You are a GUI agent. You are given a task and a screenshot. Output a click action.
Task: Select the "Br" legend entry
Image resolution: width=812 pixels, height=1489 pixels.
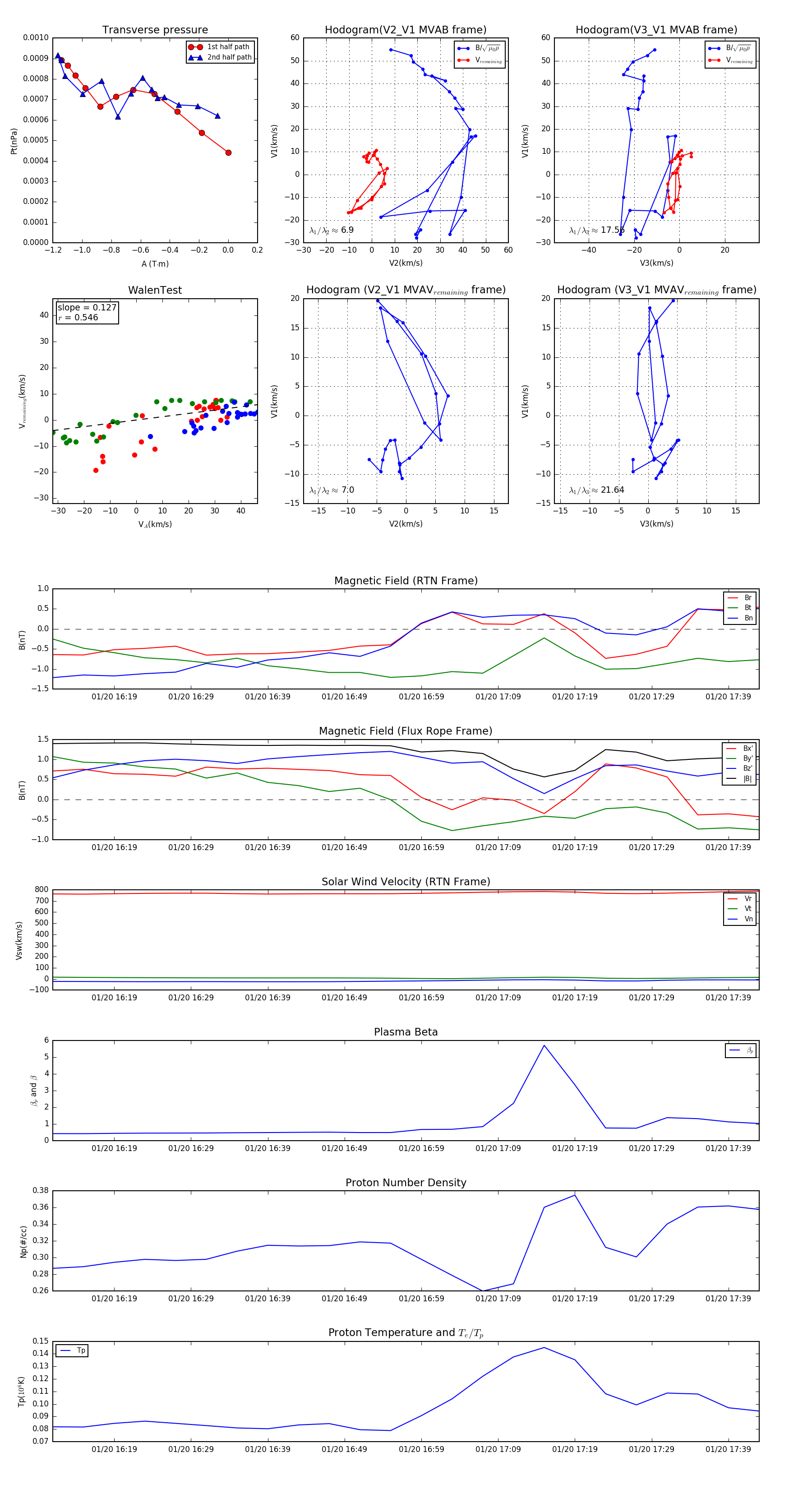click(x=740, y=598)
